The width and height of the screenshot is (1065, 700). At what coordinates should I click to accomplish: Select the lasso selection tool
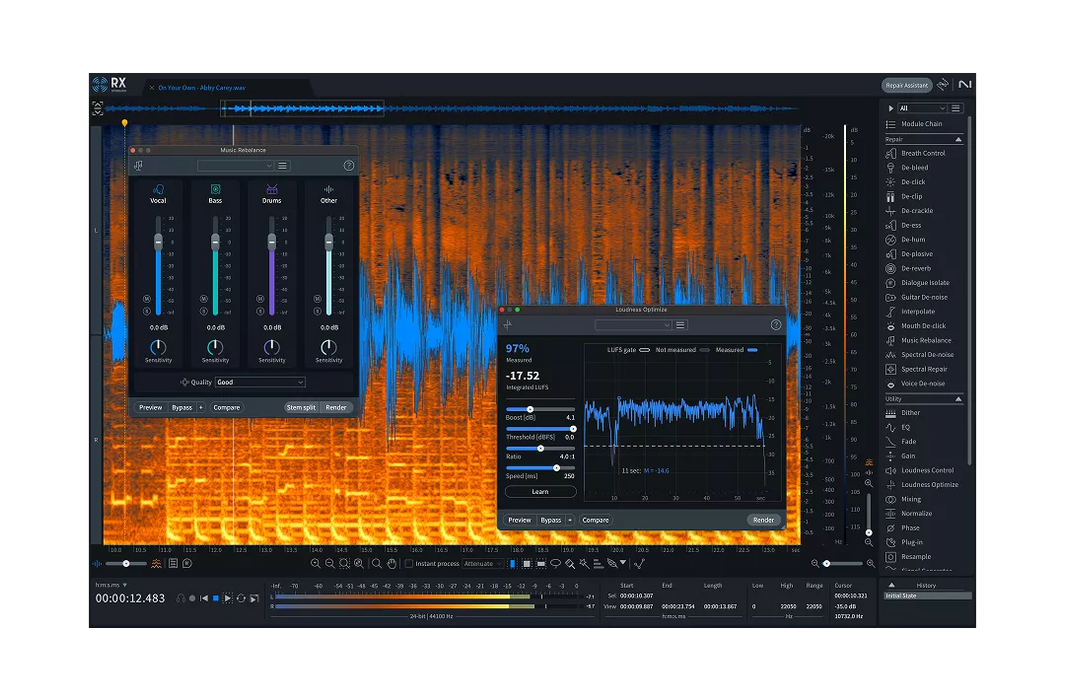click(x=555, y=563)
